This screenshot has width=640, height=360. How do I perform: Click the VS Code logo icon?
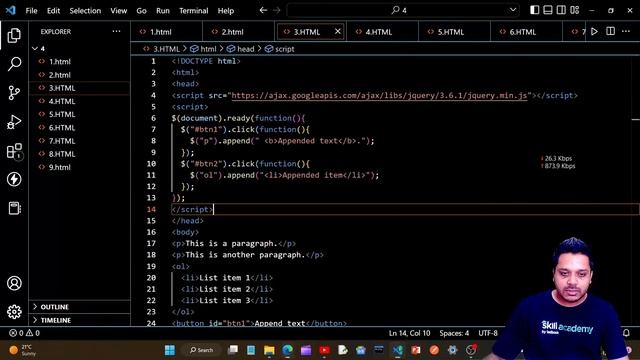11,10
